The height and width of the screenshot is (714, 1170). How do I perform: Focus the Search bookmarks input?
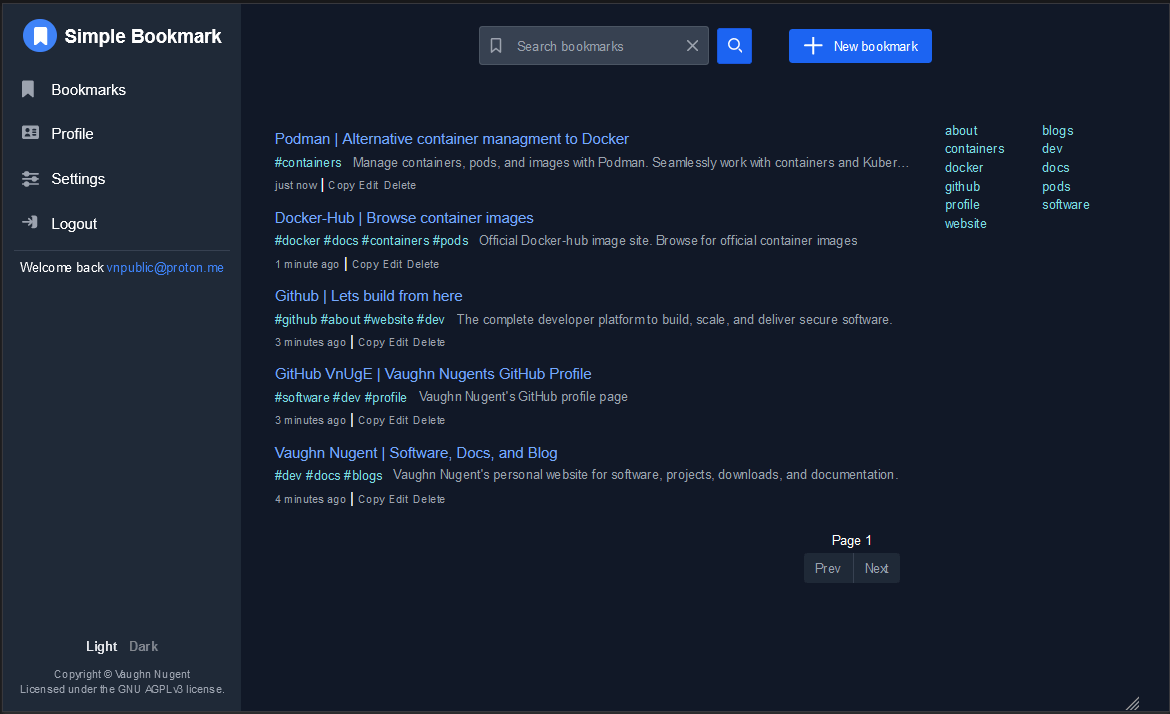tap(593, 46)
